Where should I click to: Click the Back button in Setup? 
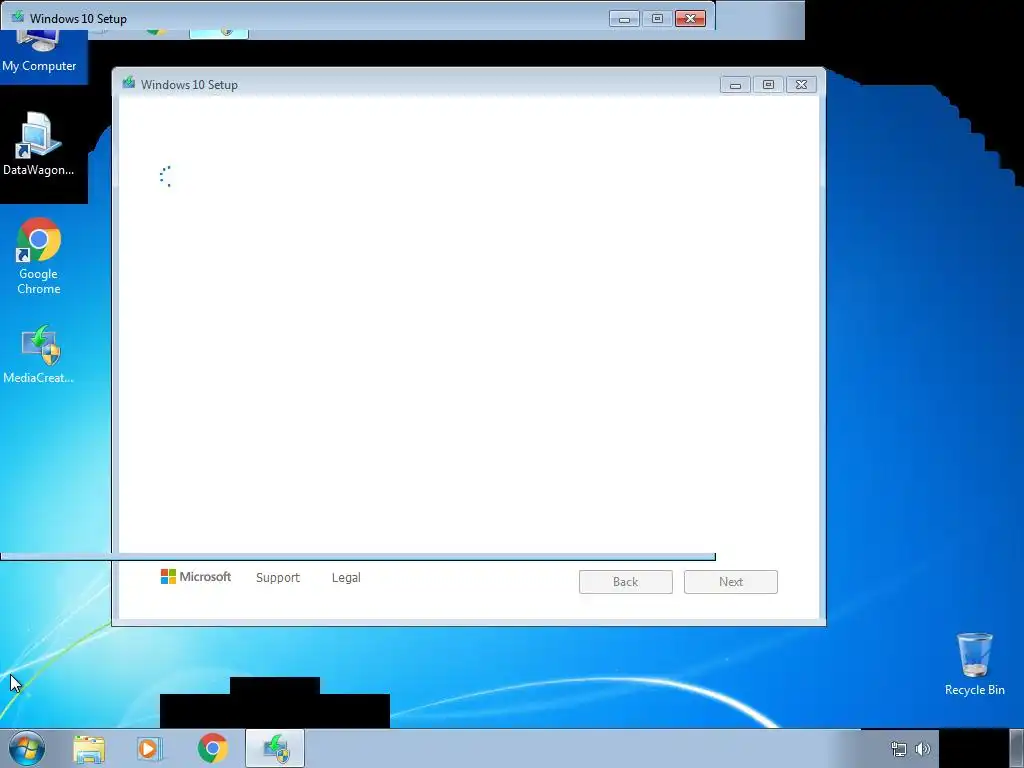pyautogui.click(x=626, y=582)
